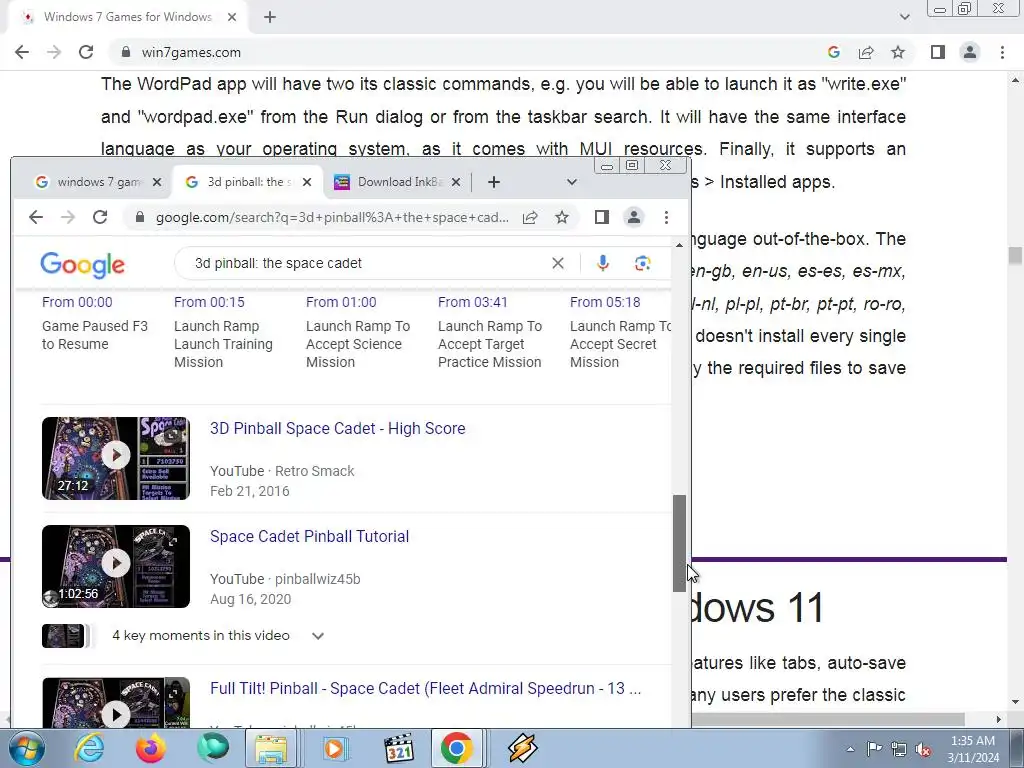Viewport: 1024px width, 768px height.
Task: Open taskbar clock showing 1:35 AM
Action: pyautogui.click(x=973, y=749)
